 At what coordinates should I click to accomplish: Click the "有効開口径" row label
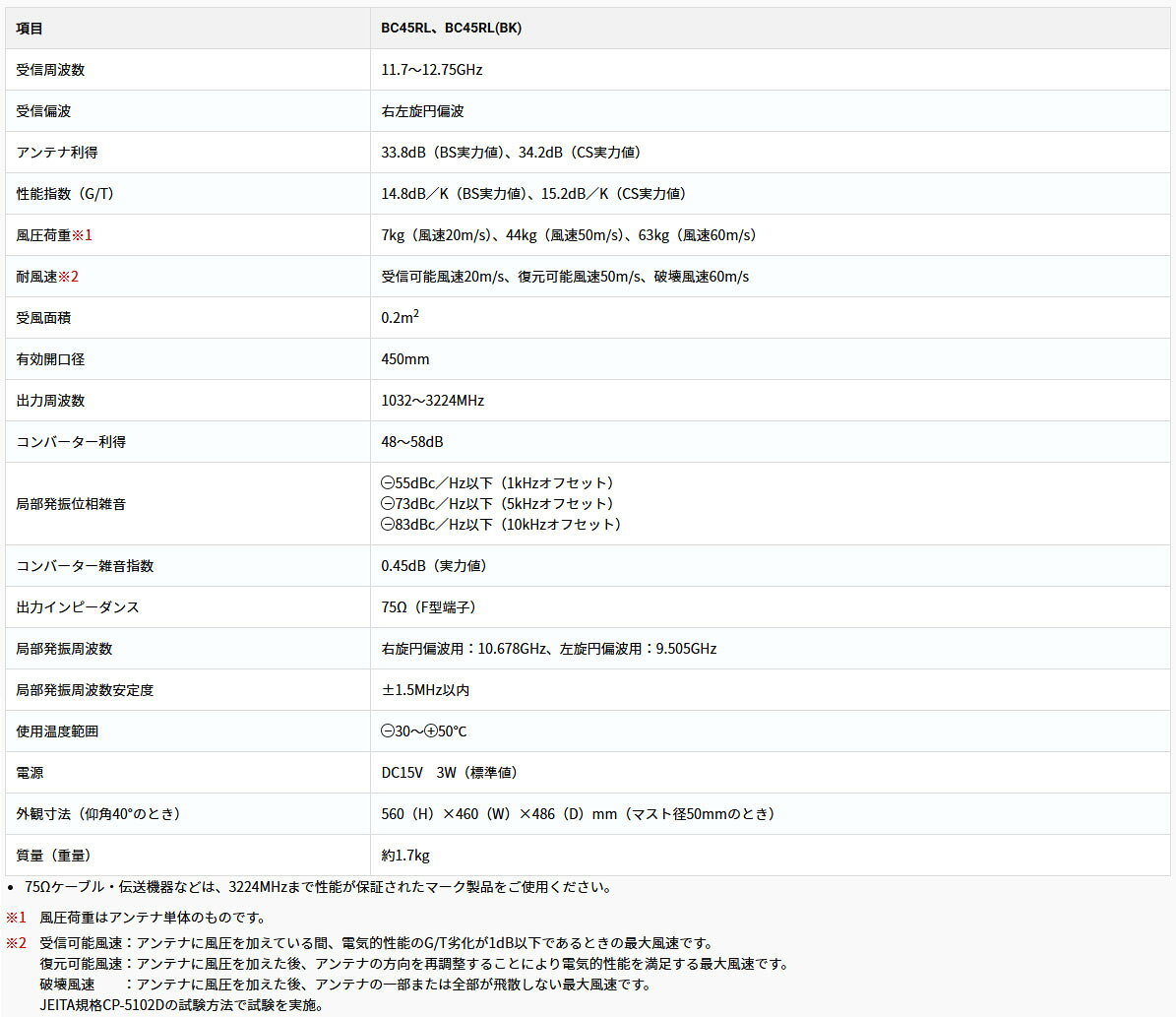50,358
